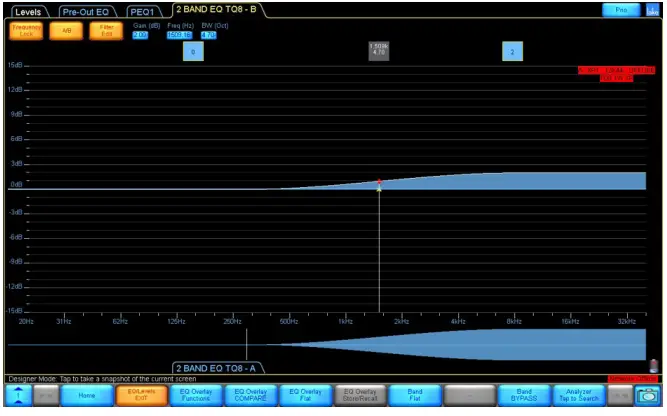Click the Designer Mode status message
Screen dimensions: 667x416
102,379
